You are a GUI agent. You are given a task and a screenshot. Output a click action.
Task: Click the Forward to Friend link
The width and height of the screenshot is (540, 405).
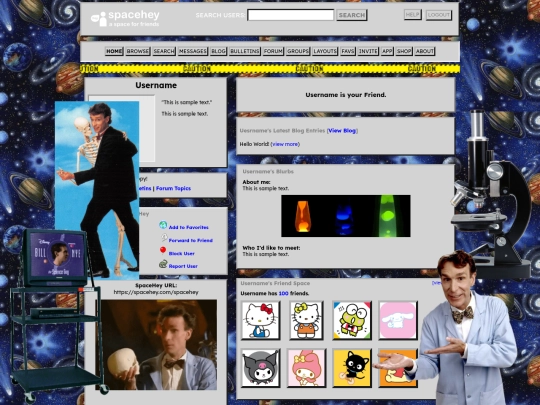[190, 240]
